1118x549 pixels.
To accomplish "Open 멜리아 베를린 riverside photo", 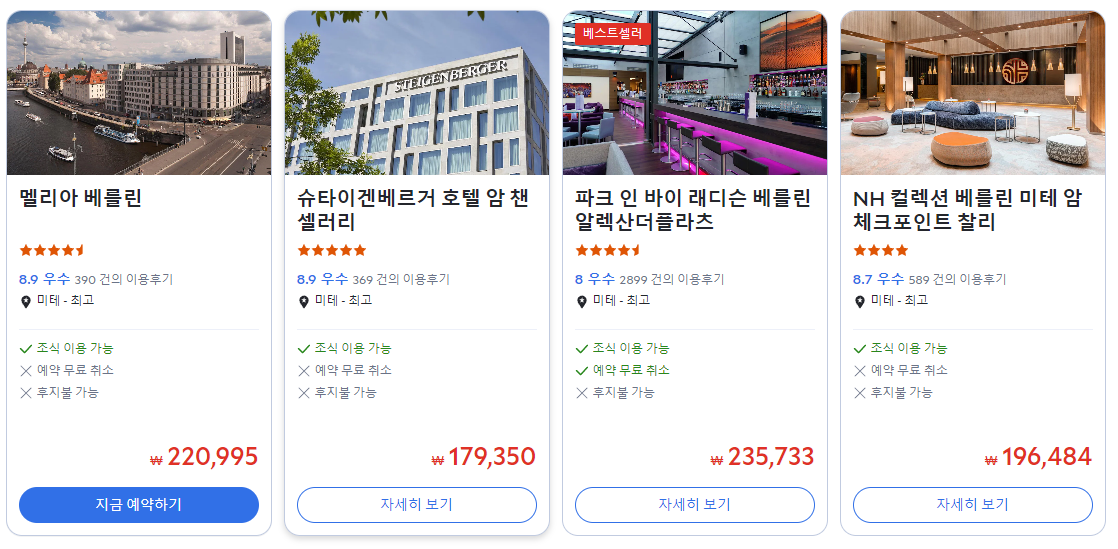I will pos(139,93).
